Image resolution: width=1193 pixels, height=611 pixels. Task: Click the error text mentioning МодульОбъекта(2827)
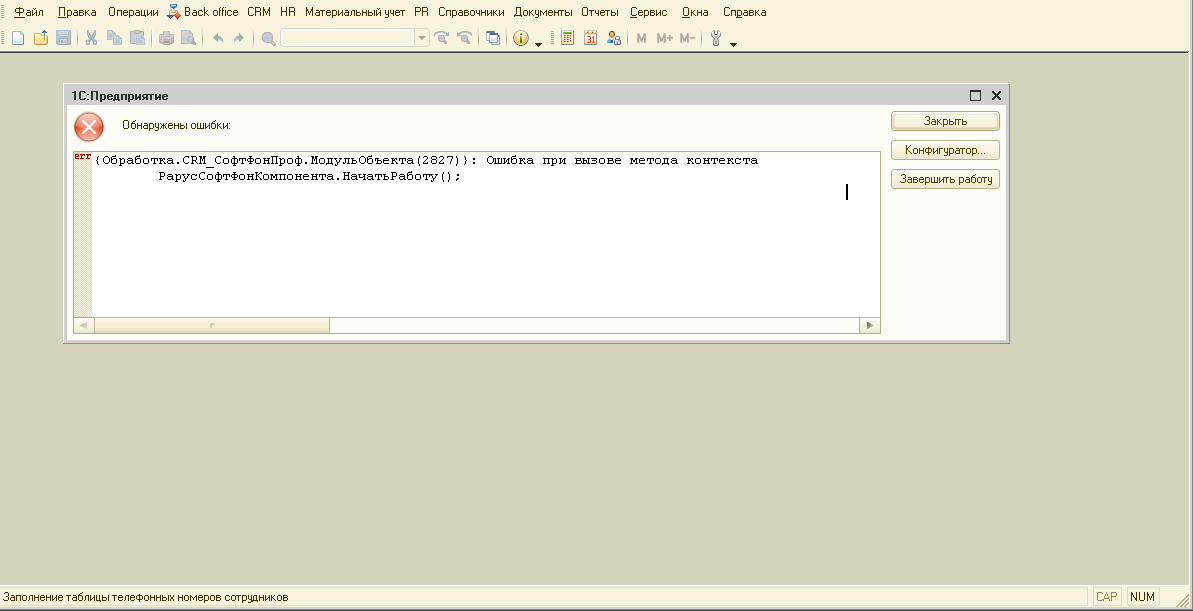pyautogui.click(x=426, y=161)
